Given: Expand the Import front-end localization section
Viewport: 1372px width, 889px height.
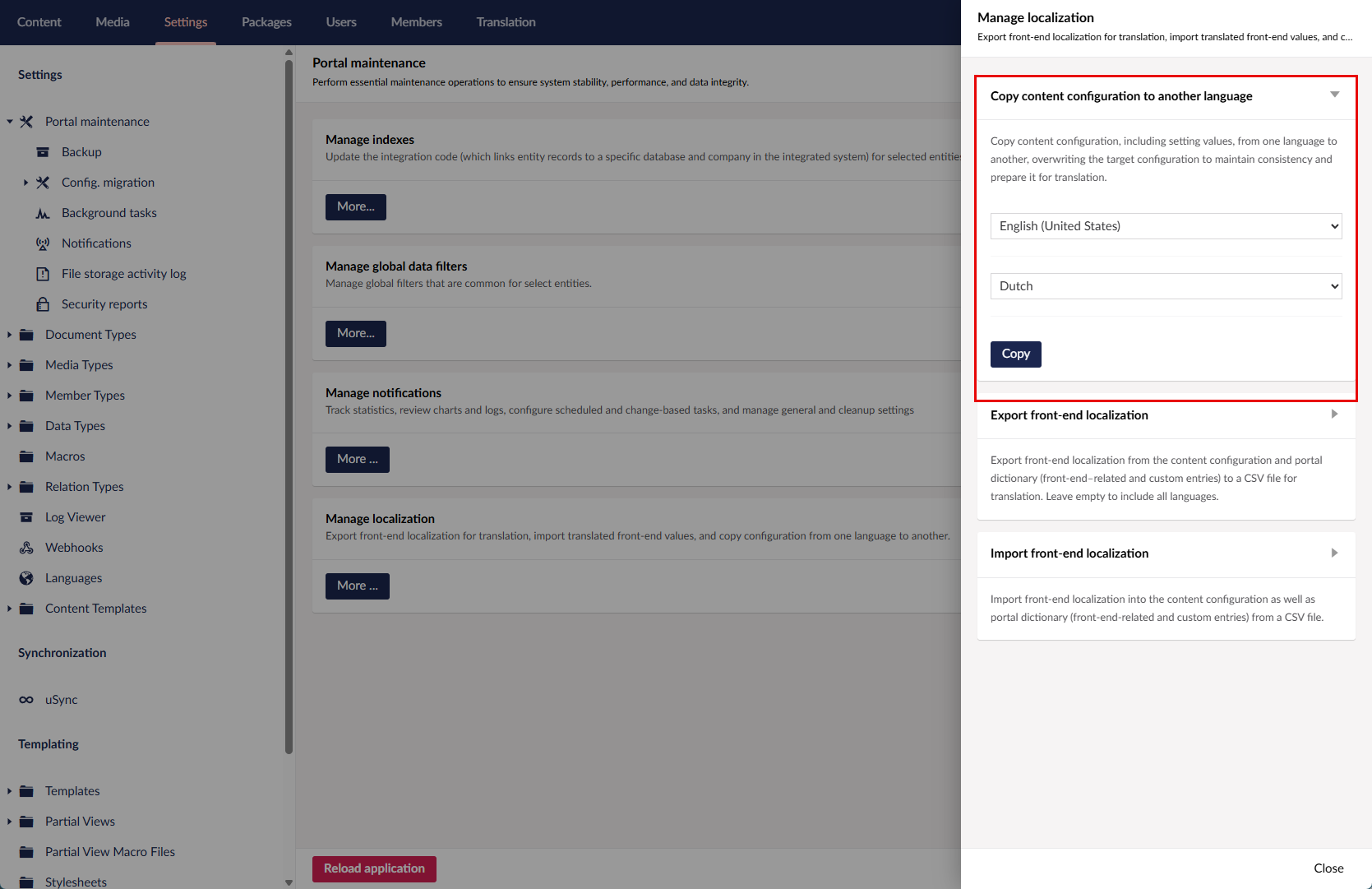Looking at the screenshot, I should click(x=1334, y=553).
